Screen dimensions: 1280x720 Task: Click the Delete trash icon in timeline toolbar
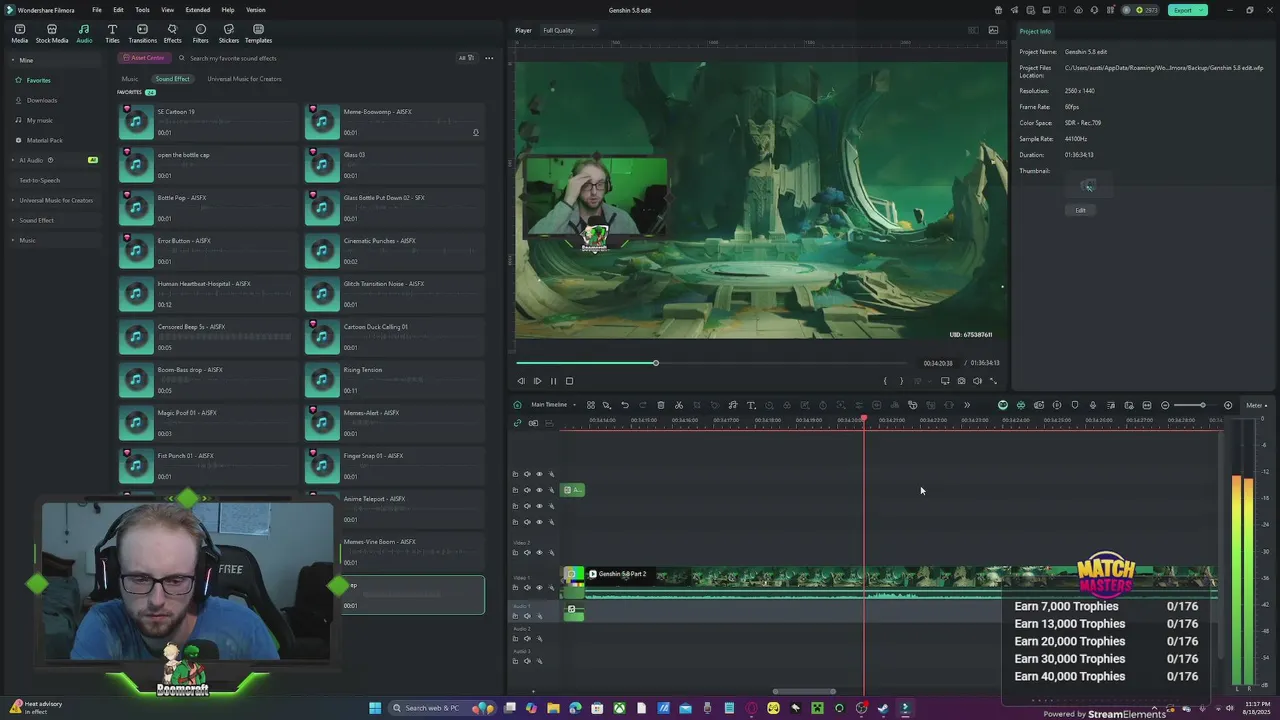(661, 405)
